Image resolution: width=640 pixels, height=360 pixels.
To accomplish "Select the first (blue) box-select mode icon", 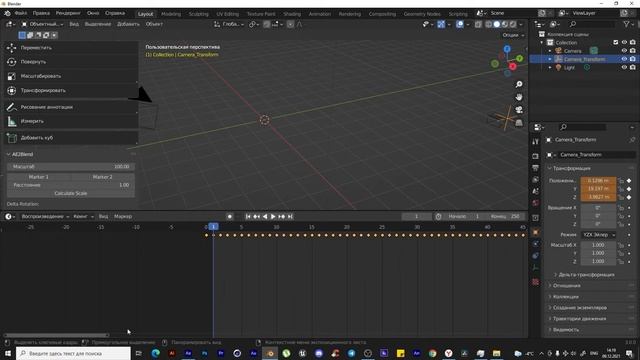I will [22, 35].
